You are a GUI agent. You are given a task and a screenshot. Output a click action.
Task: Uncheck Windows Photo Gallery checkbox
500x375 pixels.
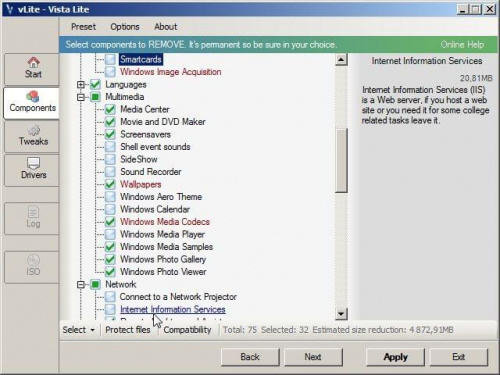(110, 259)
